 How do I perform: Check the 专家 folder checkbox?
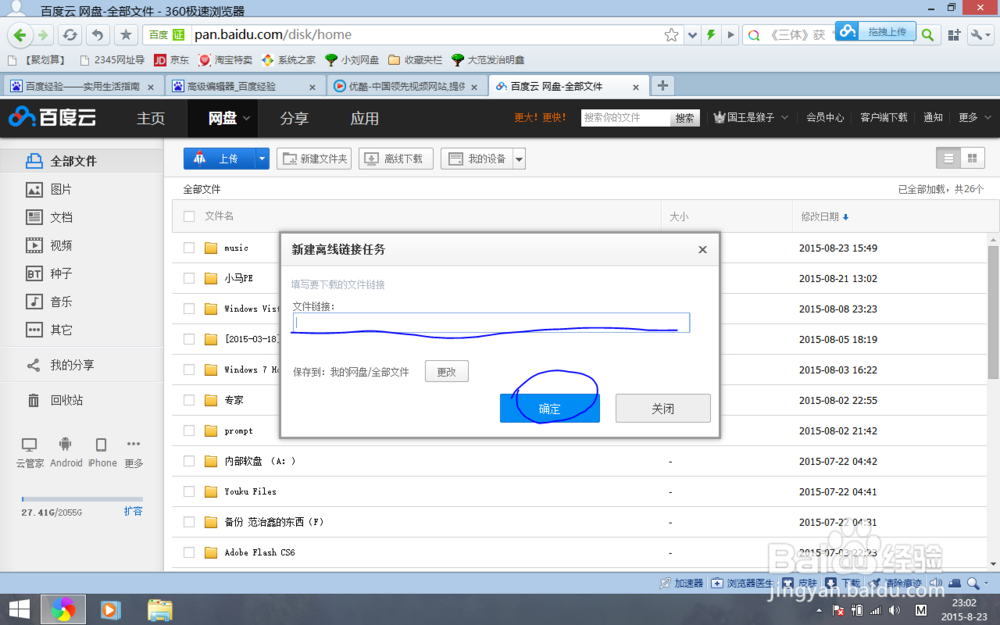pyautogui.click(x=189, y=400)
